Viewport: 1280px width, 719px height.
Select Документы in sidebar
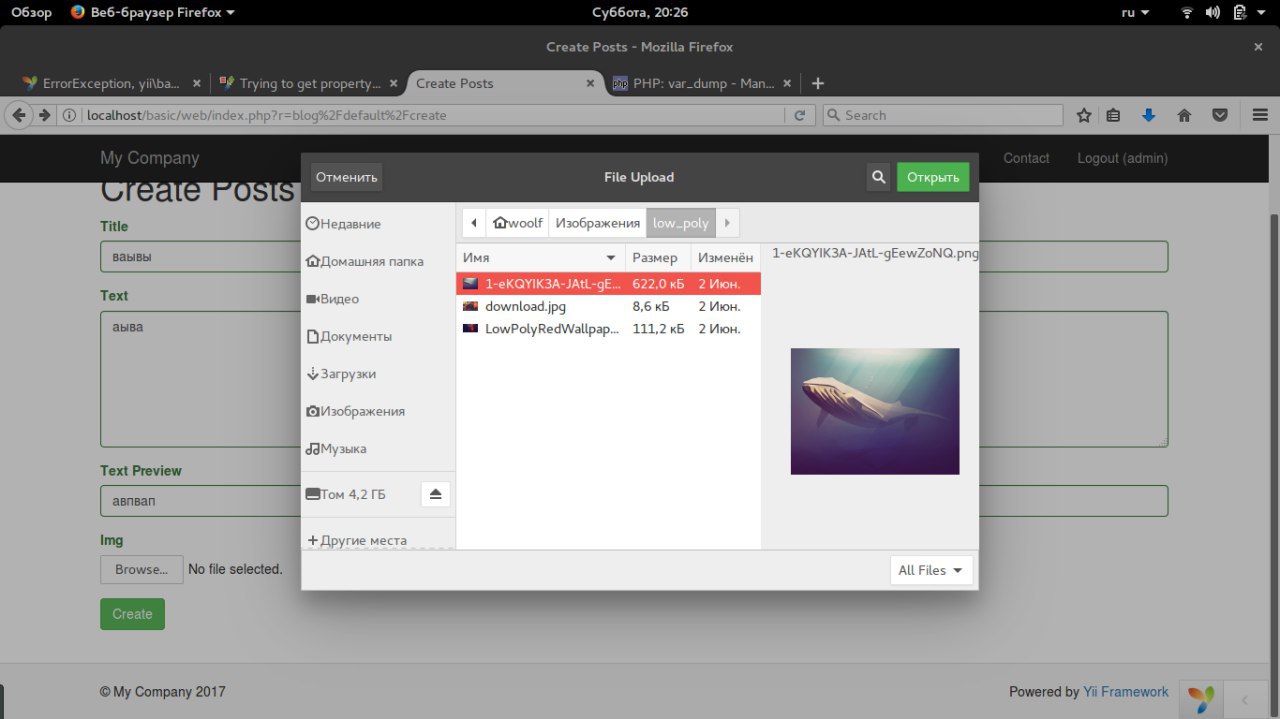click(378, 336)
